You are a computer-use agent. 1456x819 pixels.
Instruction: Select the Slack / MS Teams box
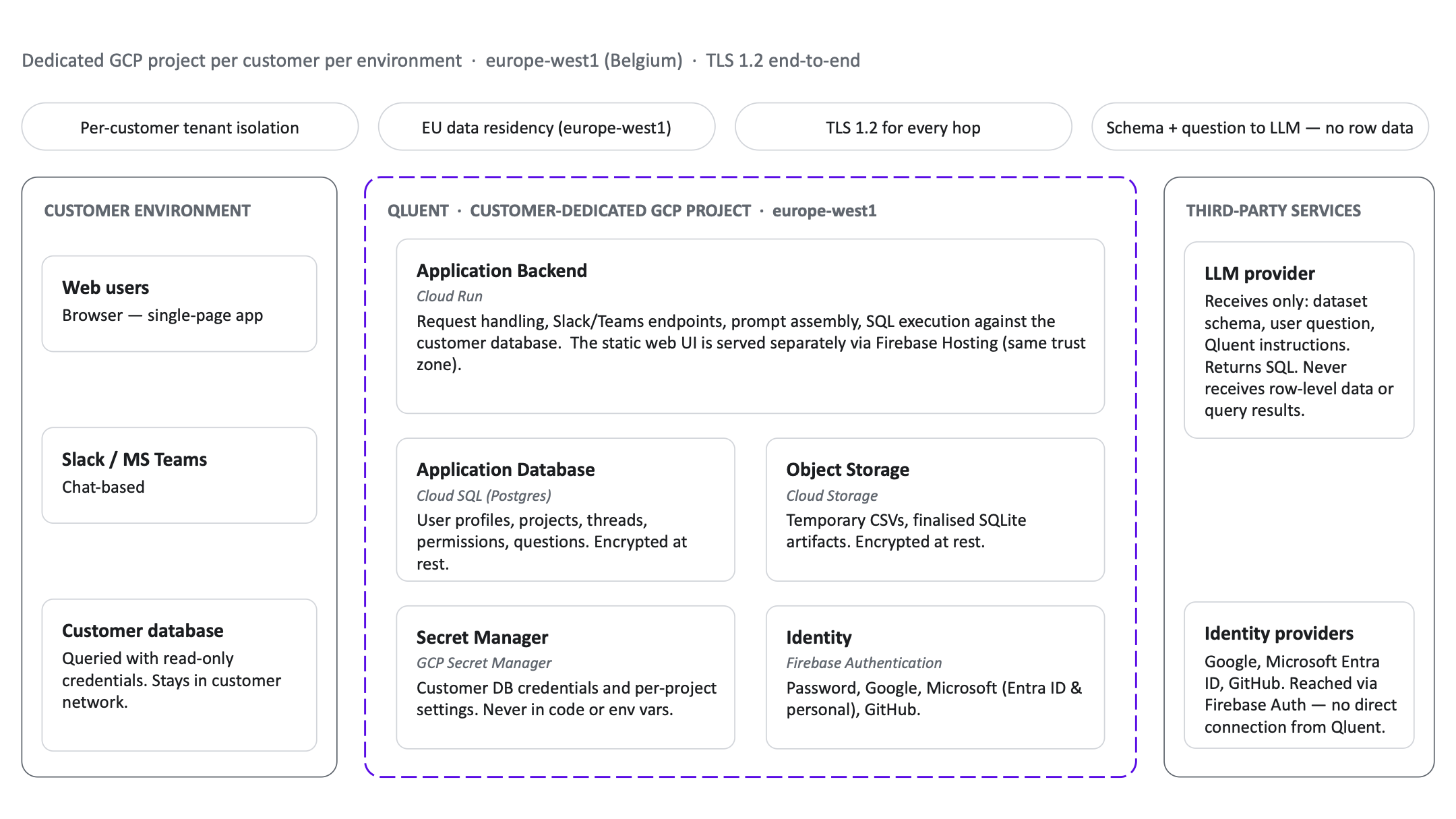click(x=179, y=475)
